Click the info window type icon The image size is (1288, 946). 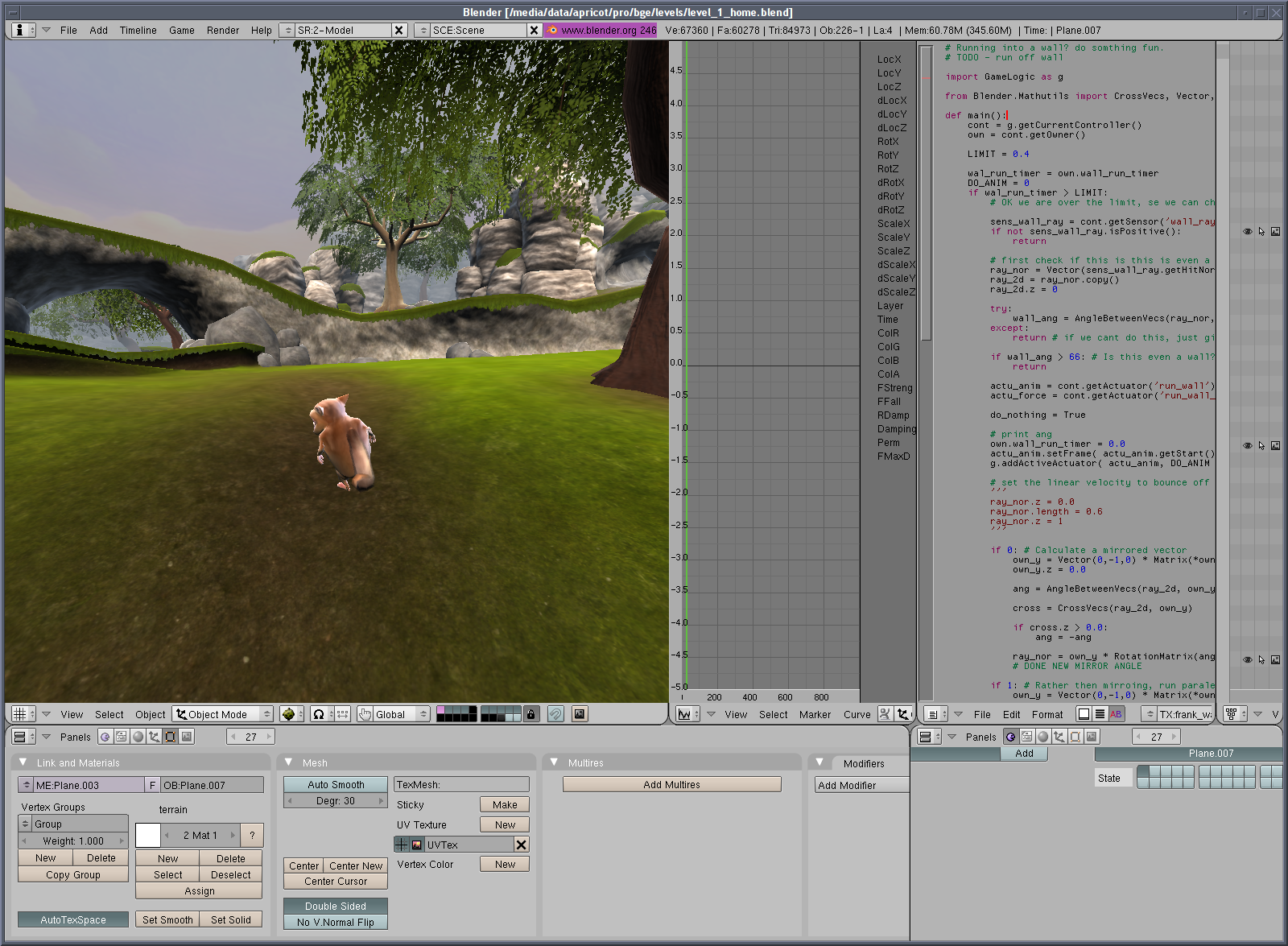pyautogui.click(x=24, y=30)
